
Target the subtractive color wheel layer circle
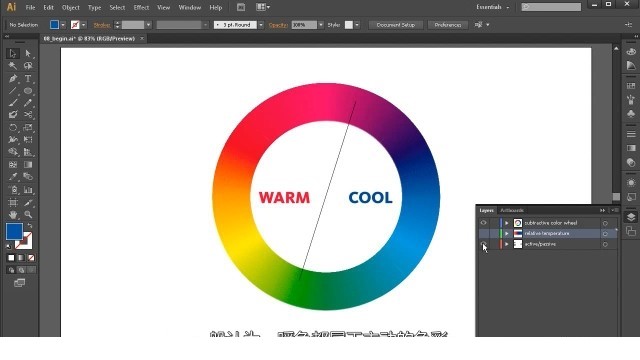pos(605,223)
